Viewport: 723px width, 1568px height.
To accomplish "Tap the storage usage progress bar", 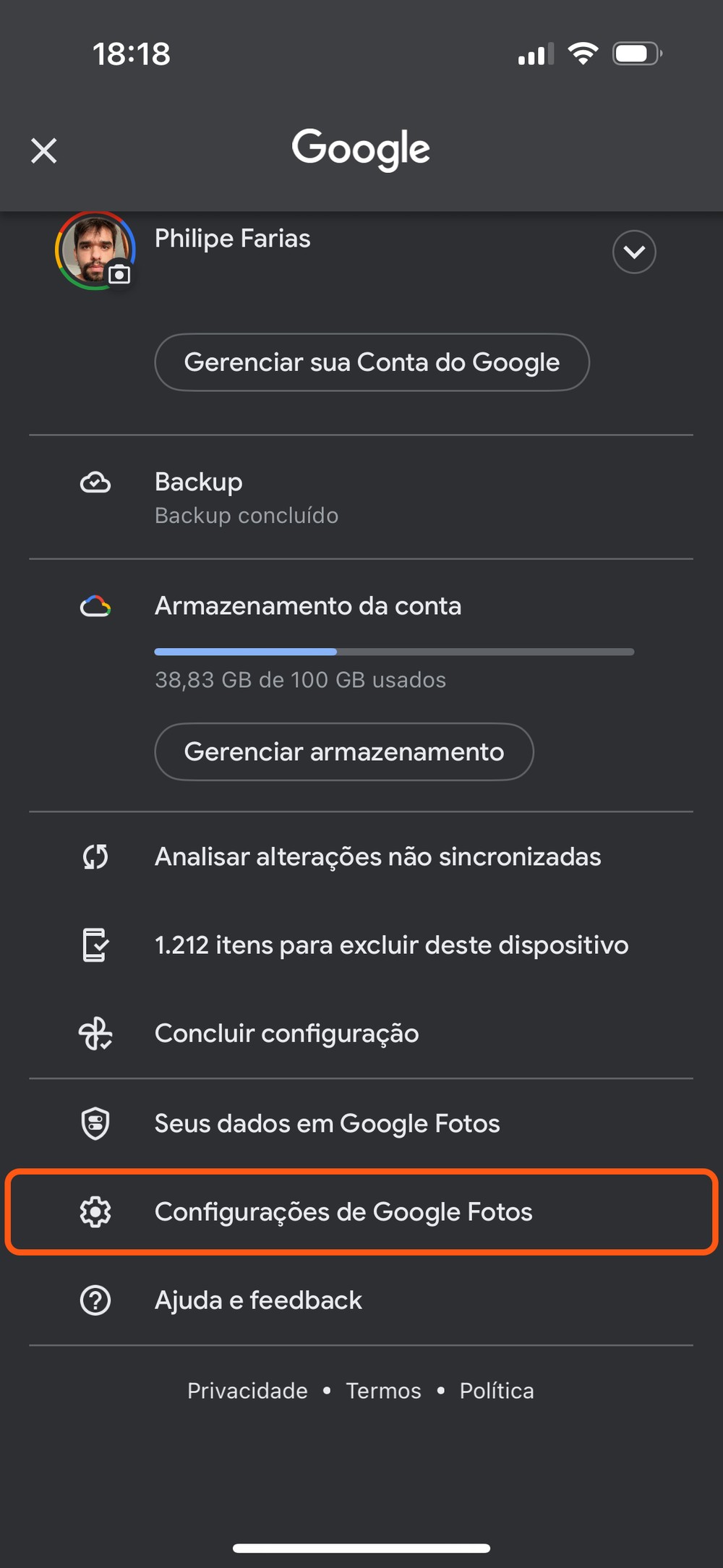I will point(394,652).
